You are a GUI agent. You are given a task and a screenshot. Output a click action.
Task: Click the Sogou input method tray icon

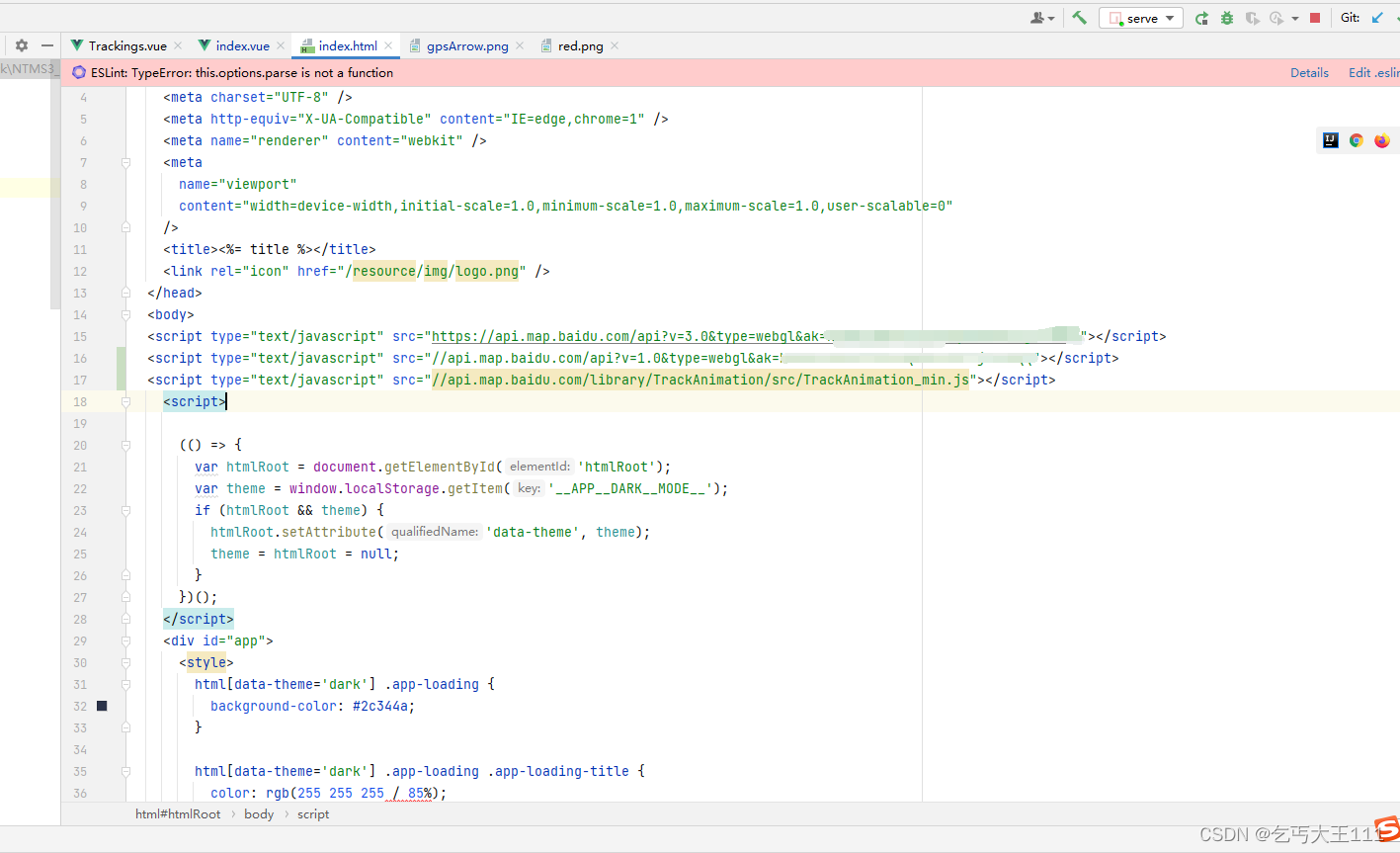point(1388,828)
